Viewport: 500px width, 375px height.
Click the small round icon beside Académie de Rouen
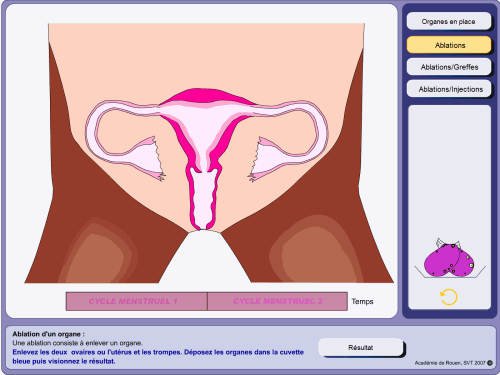(490, 363)
